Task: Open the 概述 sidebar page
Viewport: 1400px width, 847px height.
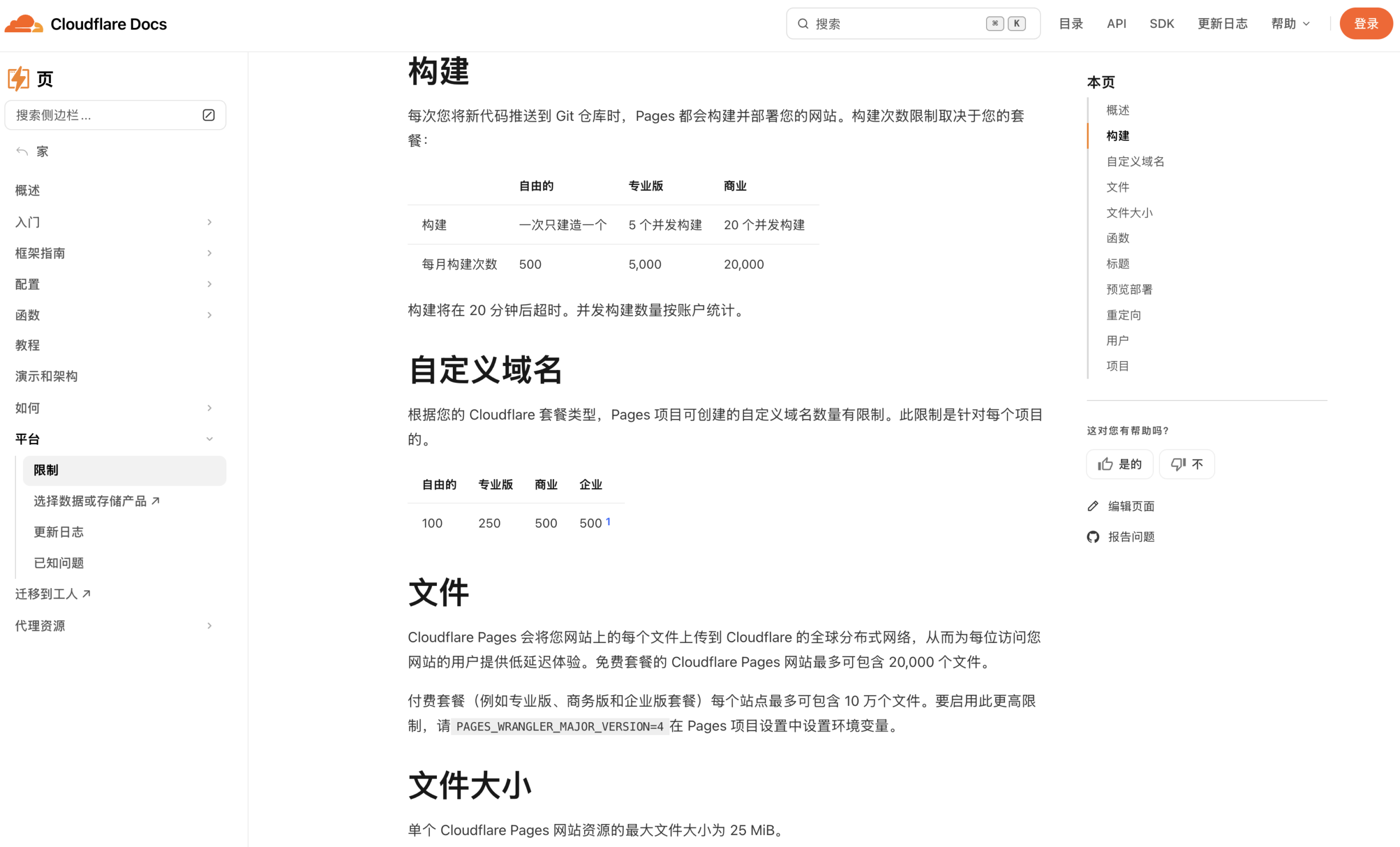Action: point(27,190)
